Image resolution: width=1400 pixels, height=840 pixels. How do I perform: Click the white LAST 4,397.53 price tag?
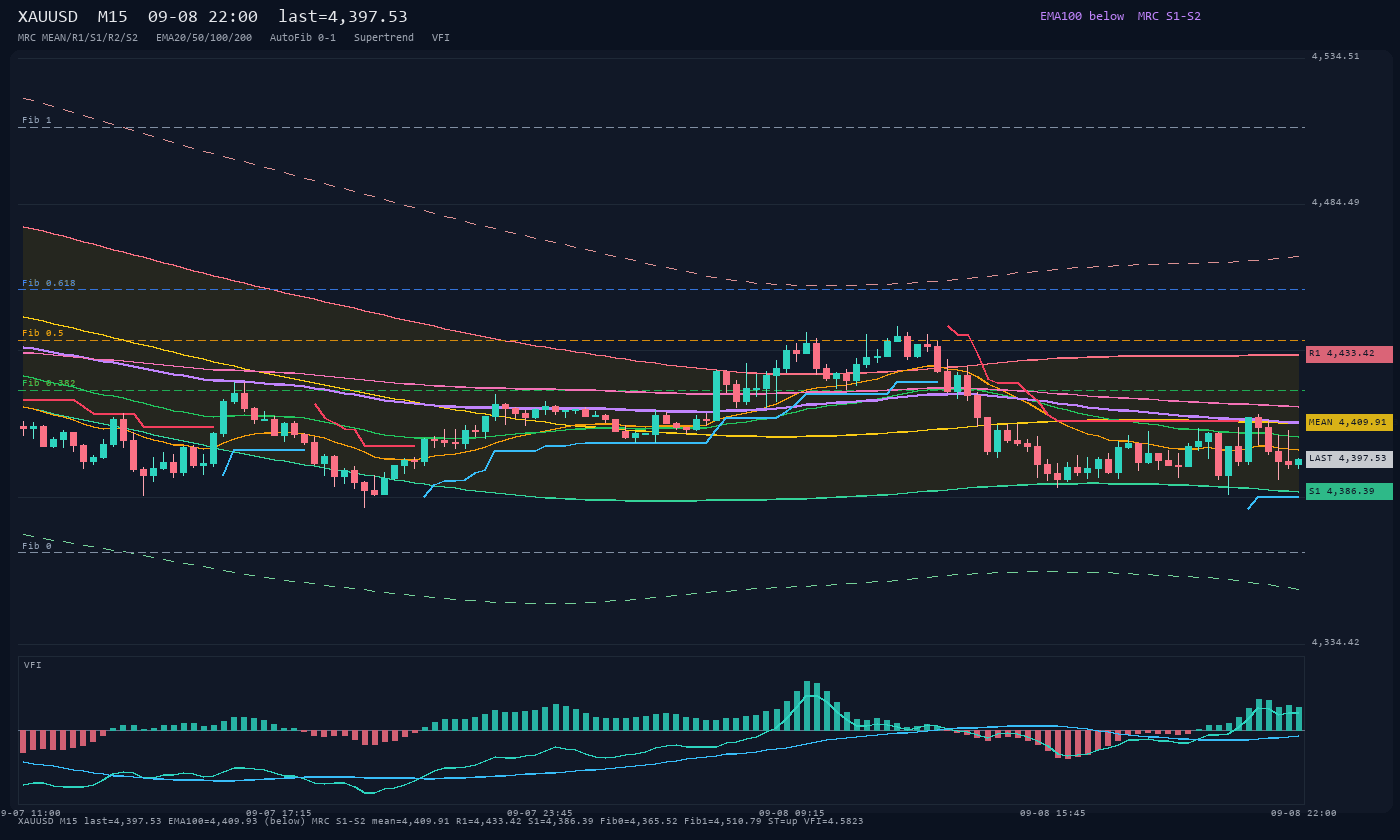pos(1349,459)
